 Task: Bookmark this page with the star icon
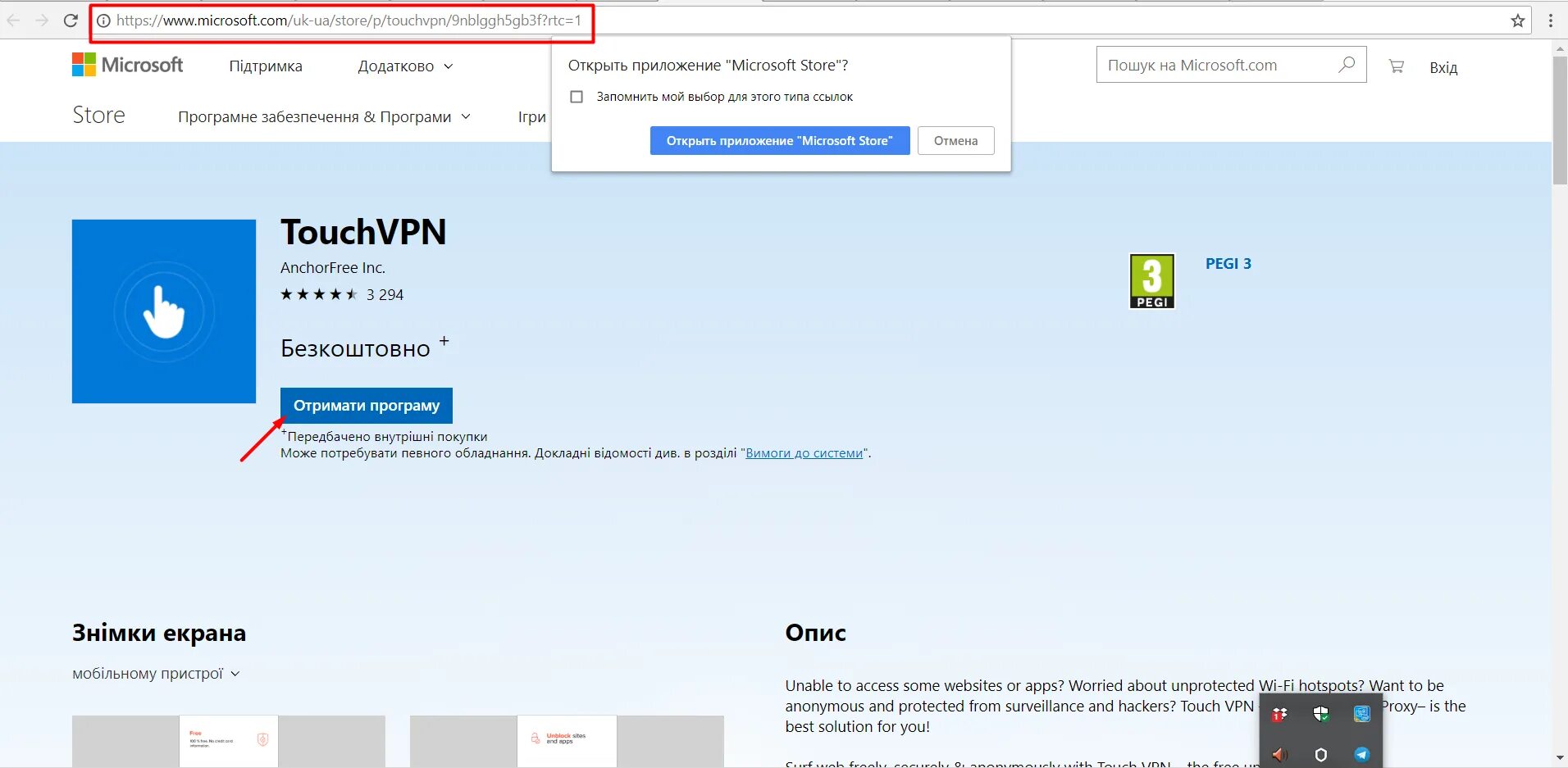pyautogui.click(x=1518, y=20)
